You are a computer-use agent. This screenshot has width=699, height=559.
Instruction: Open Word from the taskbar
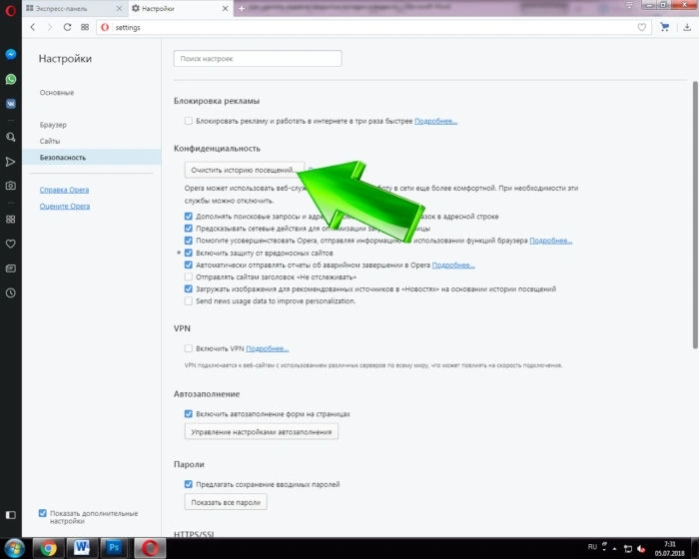(x=81, y=548)
